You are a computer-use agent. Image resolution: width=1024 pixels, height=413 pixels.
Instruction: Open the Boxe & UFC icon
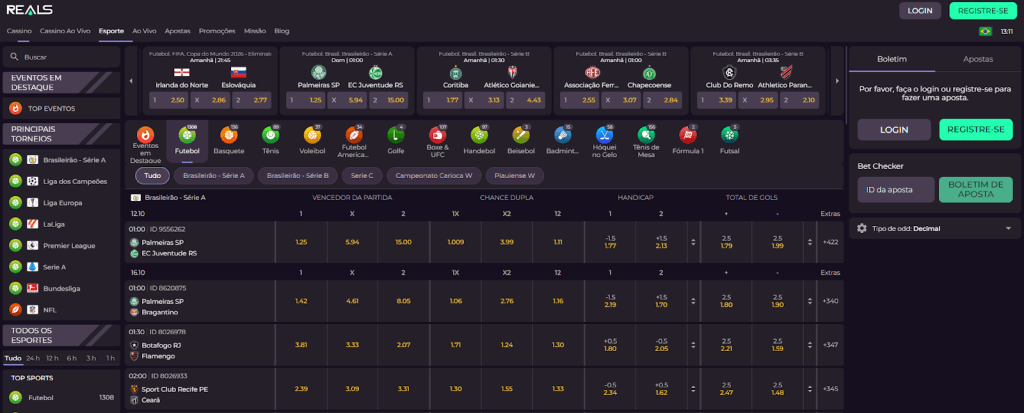(438, 135)
